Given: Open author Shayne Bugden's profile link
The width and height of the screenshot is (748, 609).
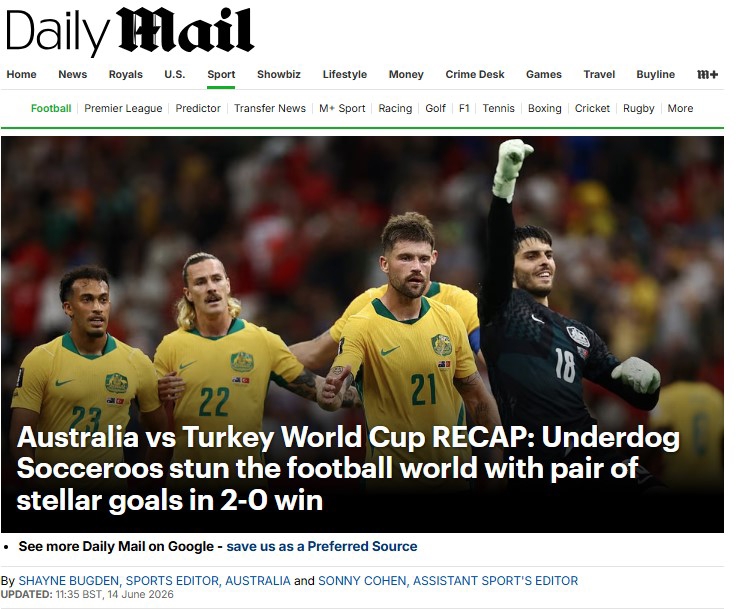Looking at the screenshot, I should [x=154, y=580].
